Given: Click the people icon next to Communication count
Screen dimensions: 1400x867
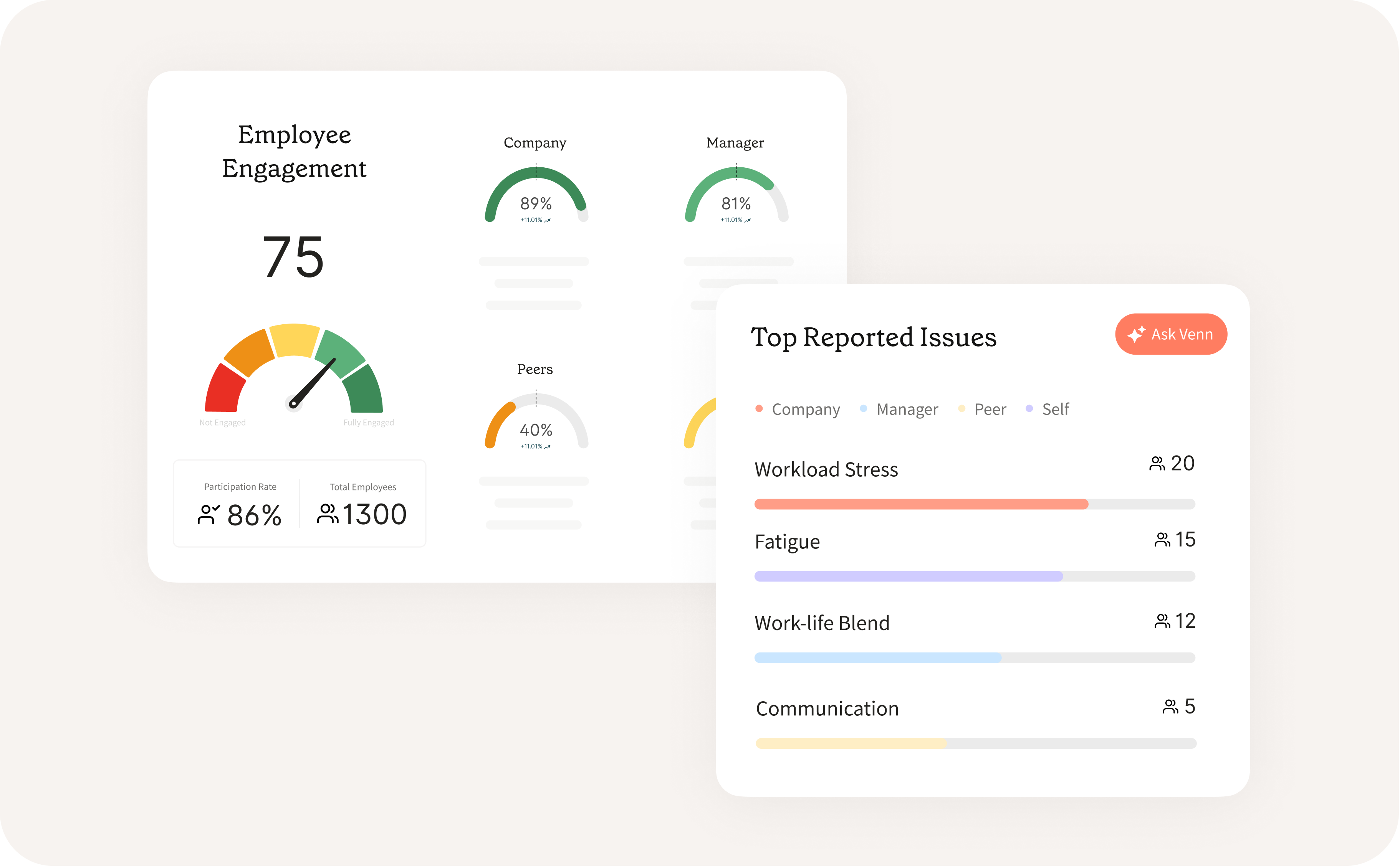Looking at the screenshot, I should [x=1170, y=707].
